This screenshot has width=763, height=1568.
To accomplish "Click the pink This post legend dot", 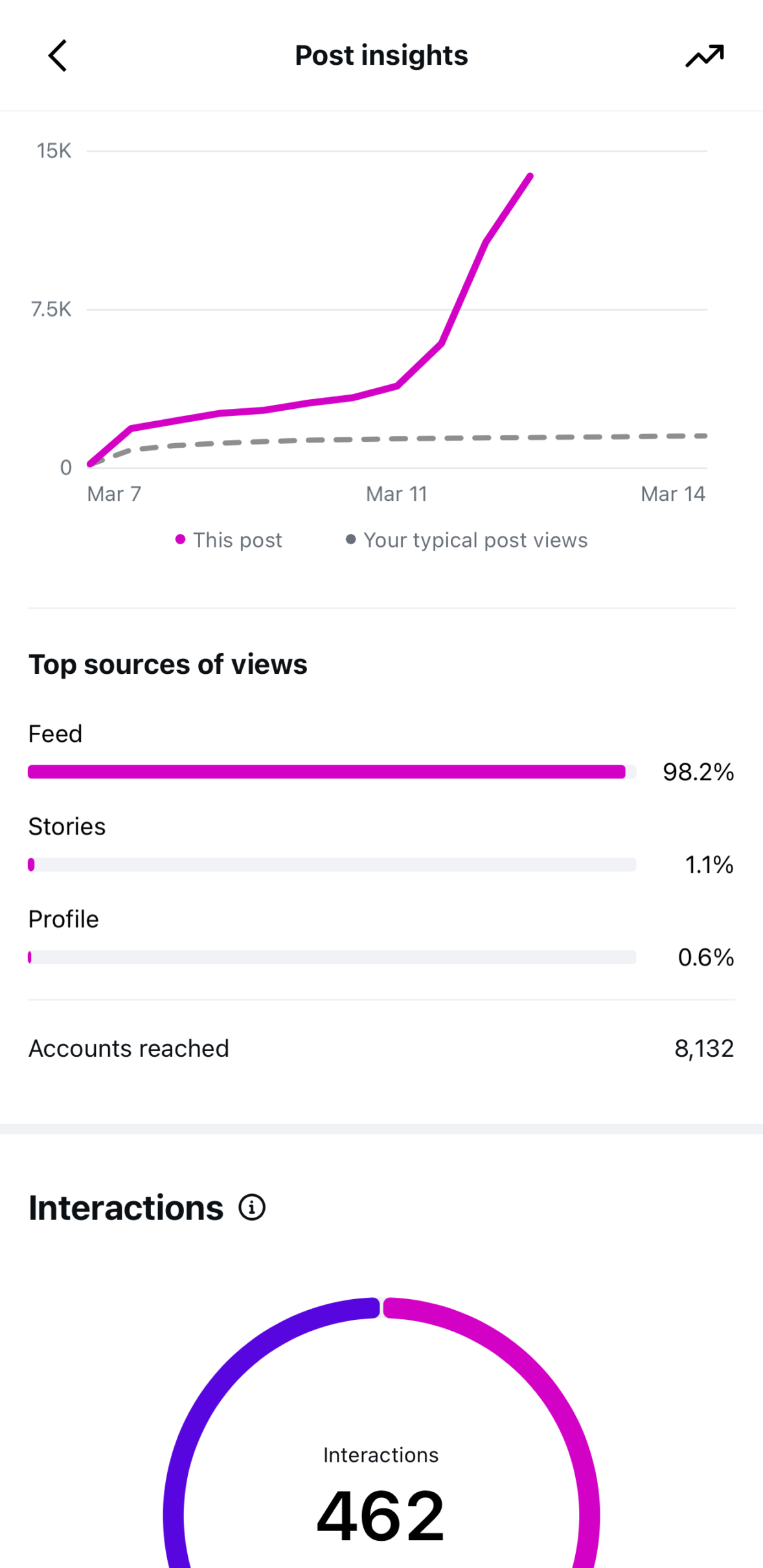I will click(x=180, y=539).
